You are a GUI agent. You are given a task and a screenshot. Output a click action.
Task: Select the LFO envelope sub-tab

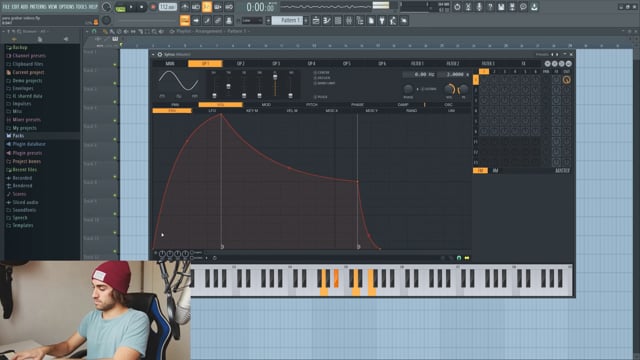point(212,111)
